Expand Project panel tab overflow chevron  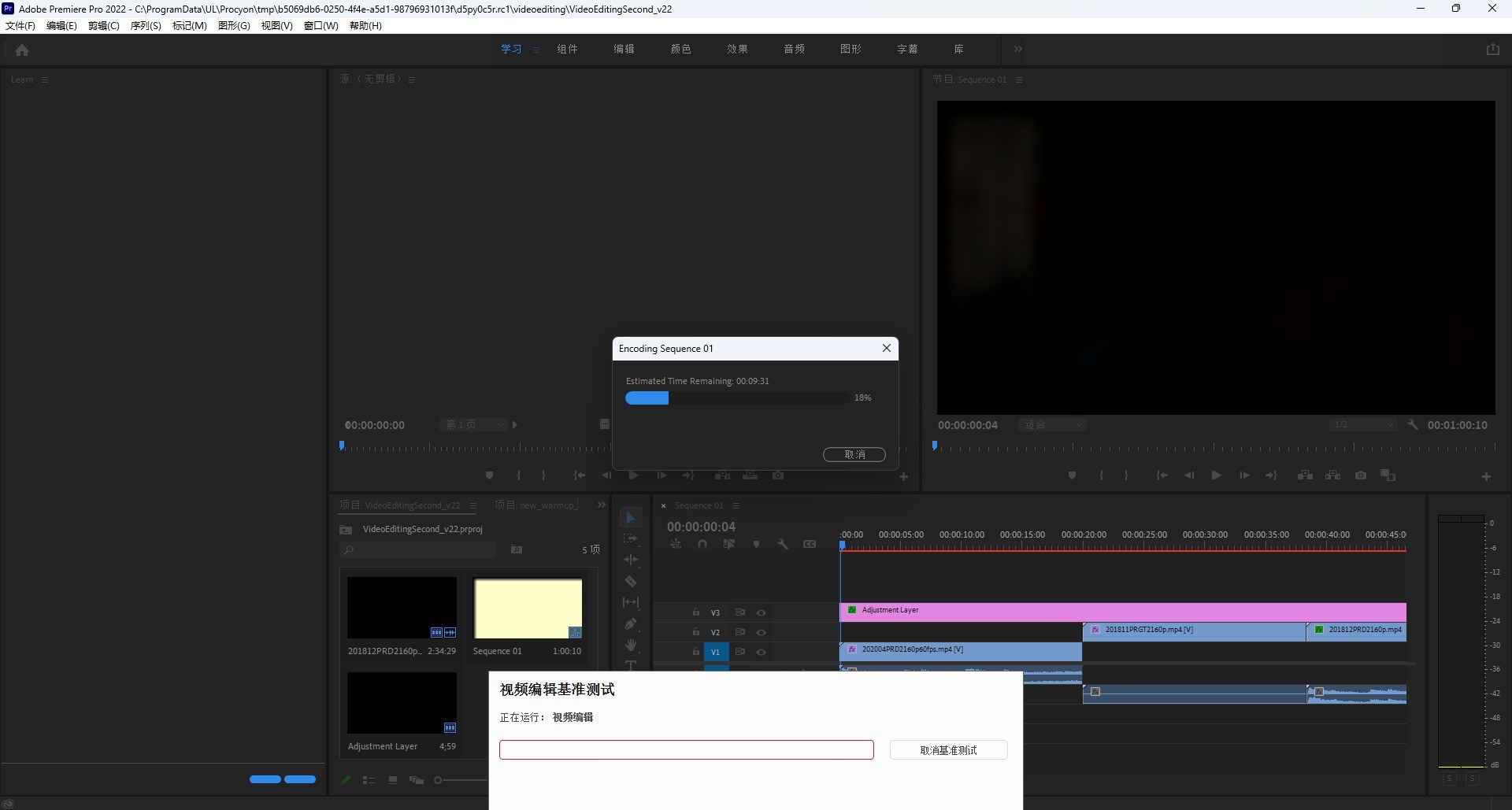(x=602, y=505)
